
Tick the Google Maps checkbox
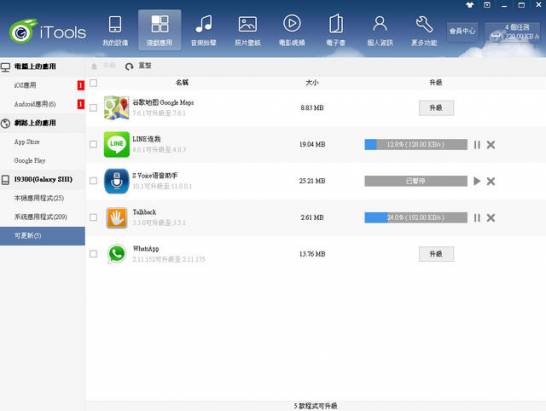coord(93,108)
